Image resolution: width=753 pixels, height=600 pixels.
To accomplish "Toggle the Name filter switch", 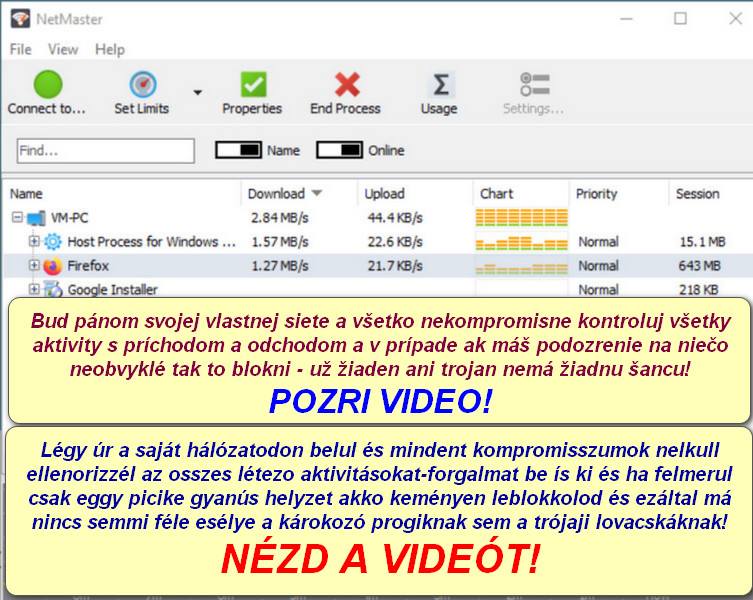I will [x=239, y=150].
